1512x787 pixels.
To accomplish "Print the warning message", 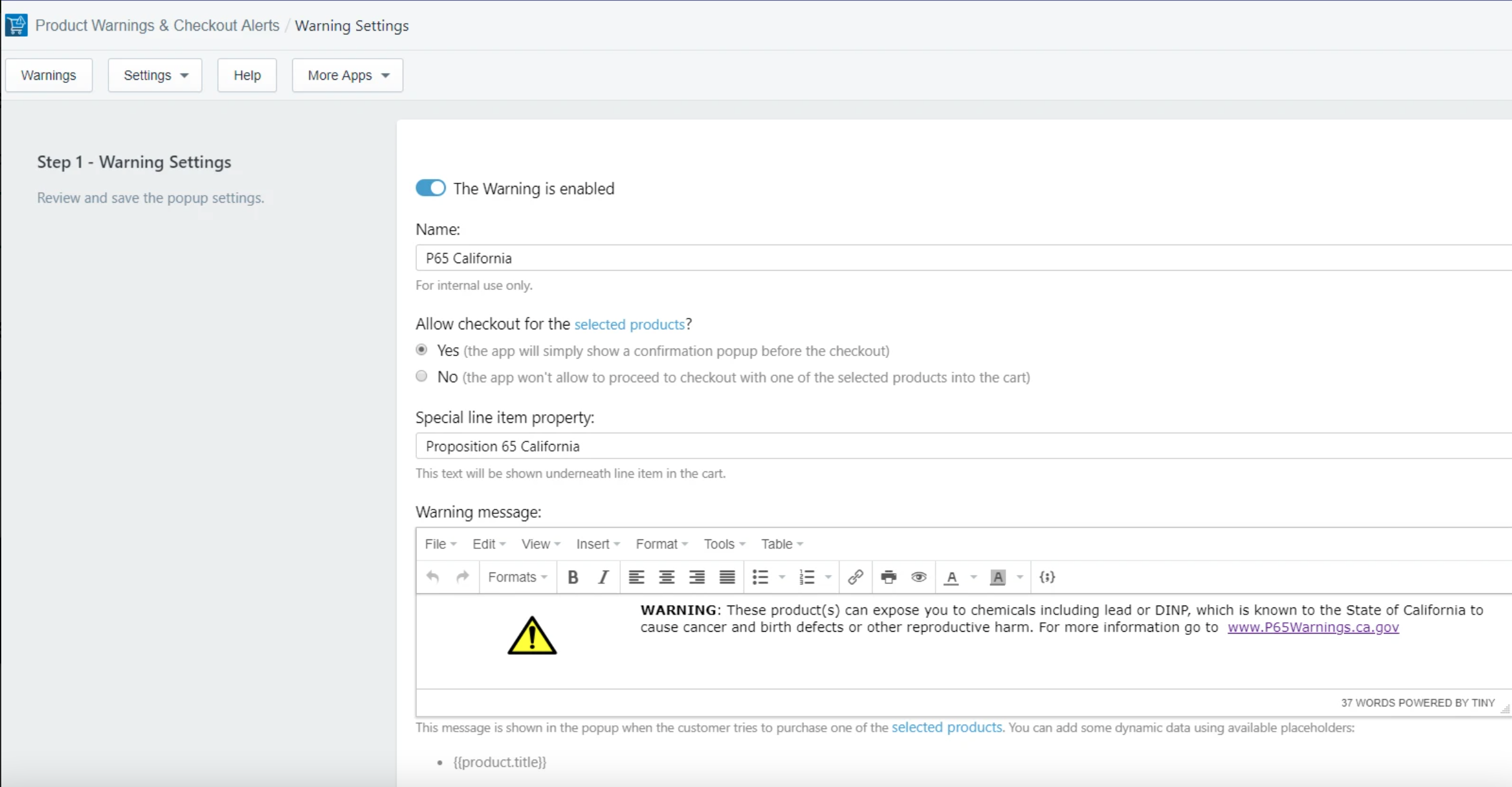I will pos(889,577).
